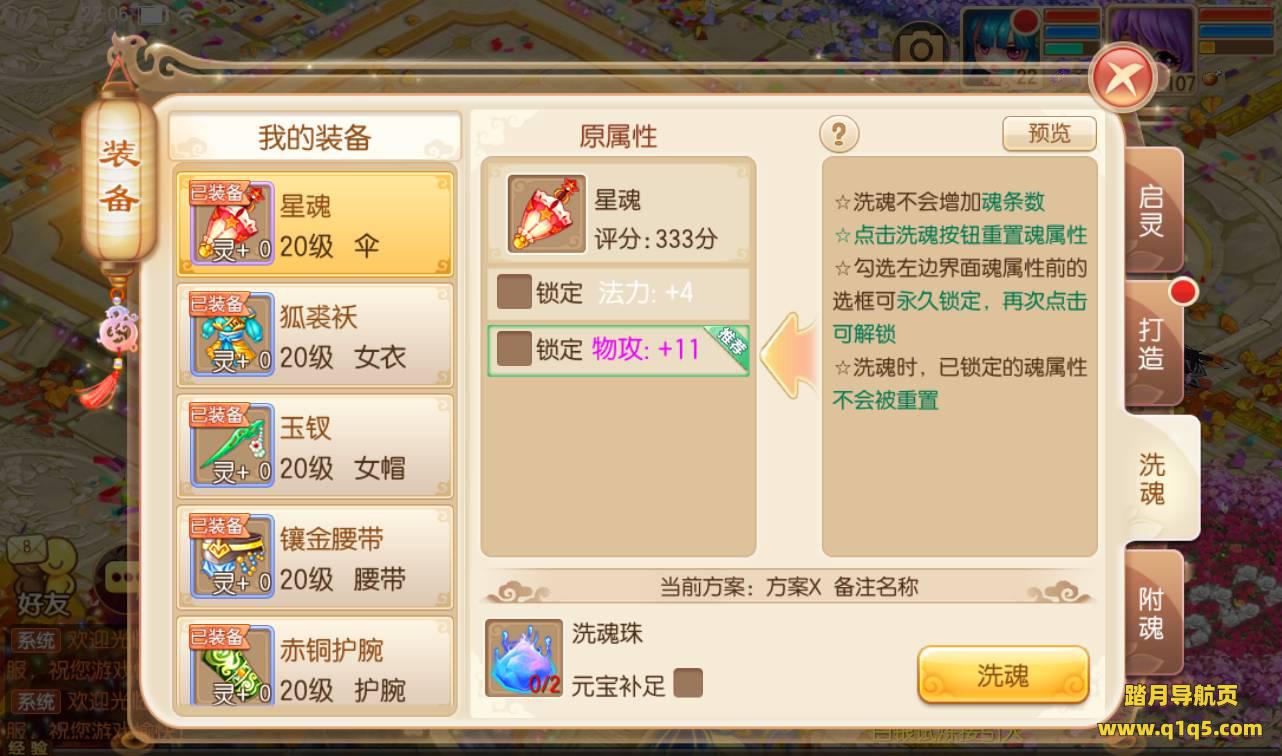Open the 好友 friends chat button
Image resolution: width=1282 pixels, height=756 pixels.
pos(43,575)
